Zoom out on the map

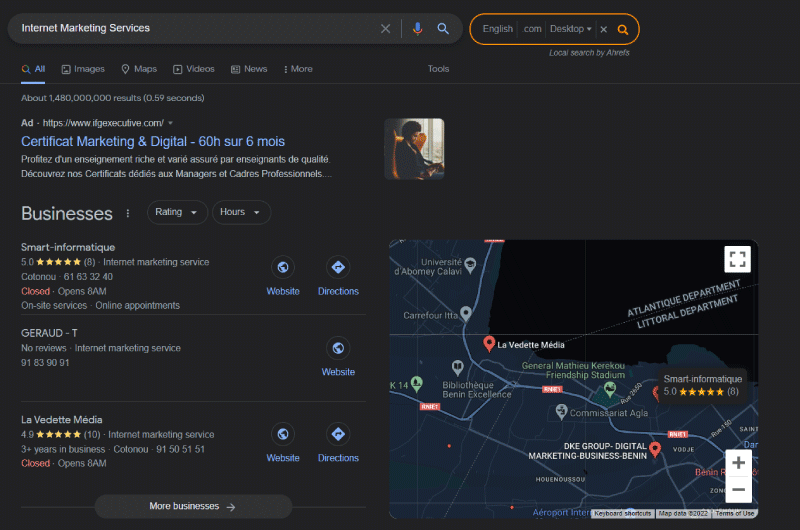(738, 489)
